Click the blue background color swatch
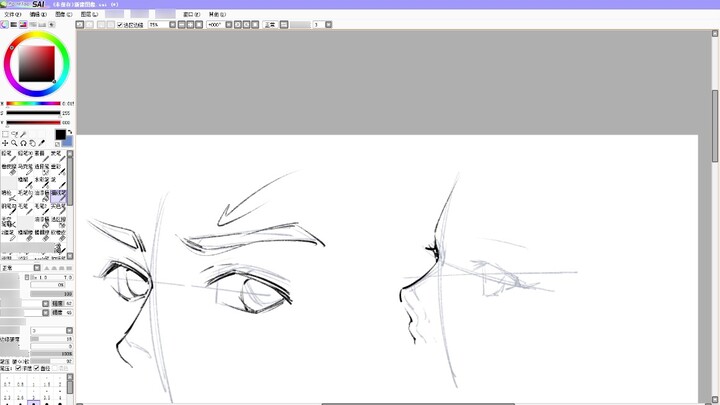This screenshot has width=720, height=405. coord(68,141)
